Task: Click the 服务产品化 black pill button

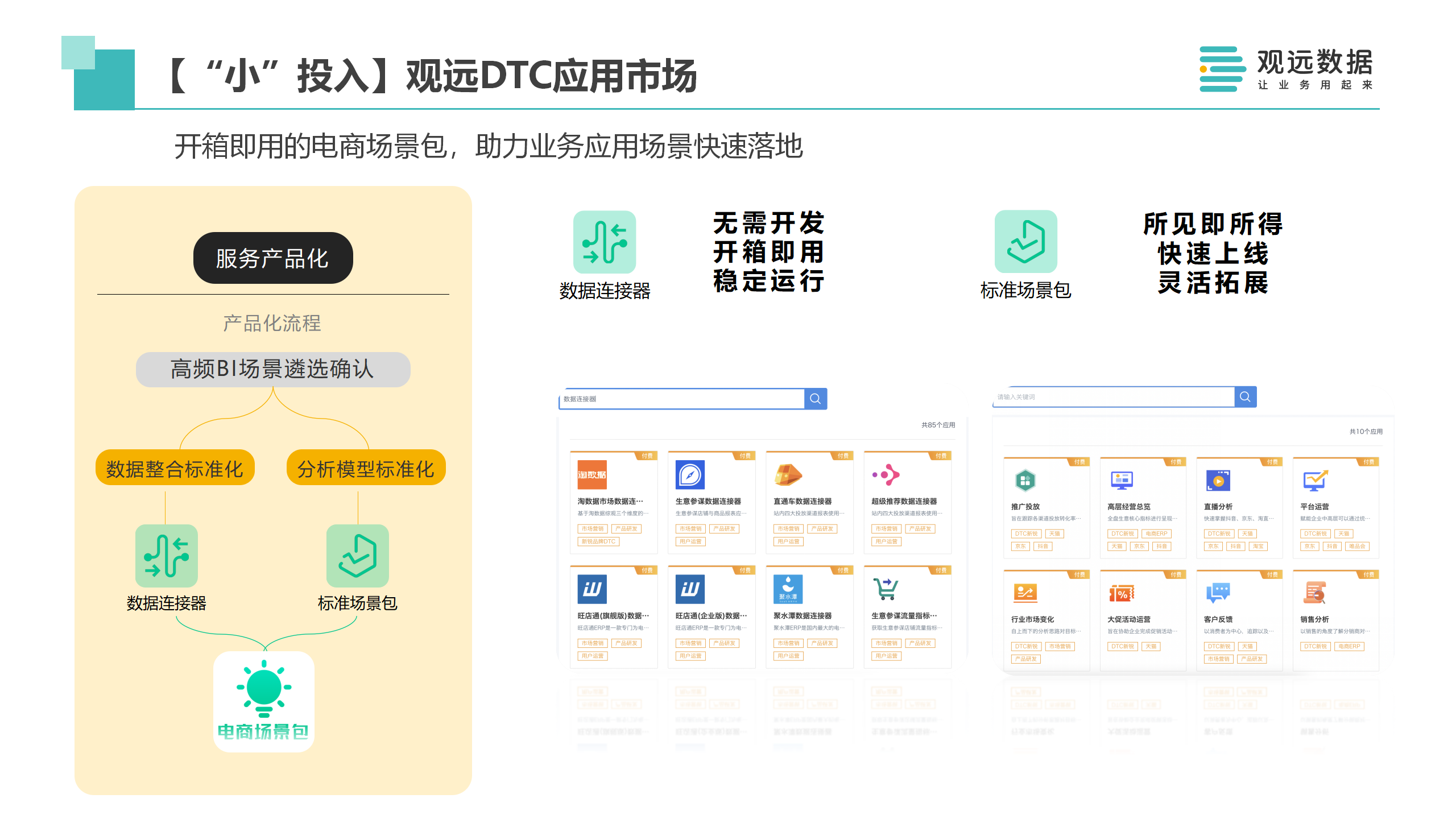Action: pyautogui.click(x=273, y=258)
